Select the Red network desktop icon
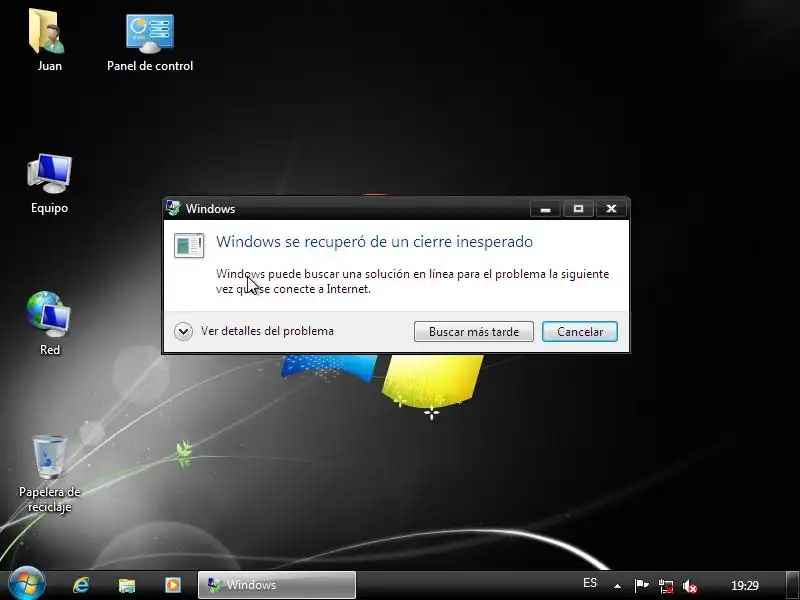Viewport: 800px width, 600px height. (x=49, y=323)
